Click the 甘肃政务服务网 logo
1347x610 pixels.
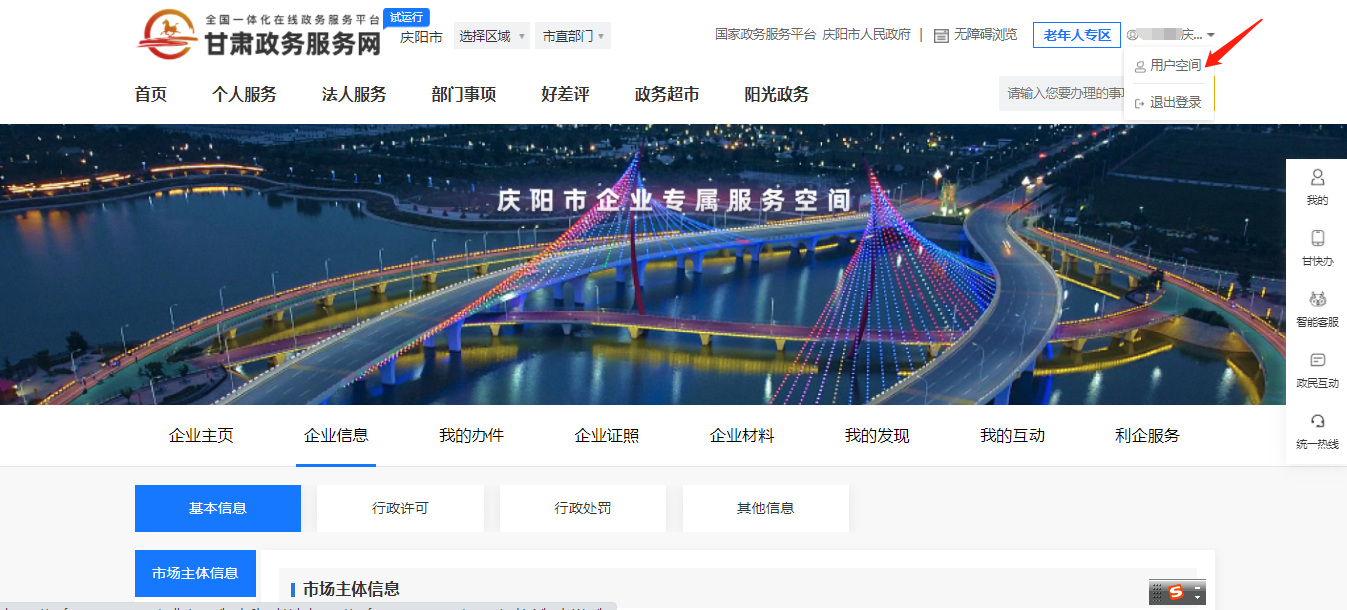pos(260,35)
